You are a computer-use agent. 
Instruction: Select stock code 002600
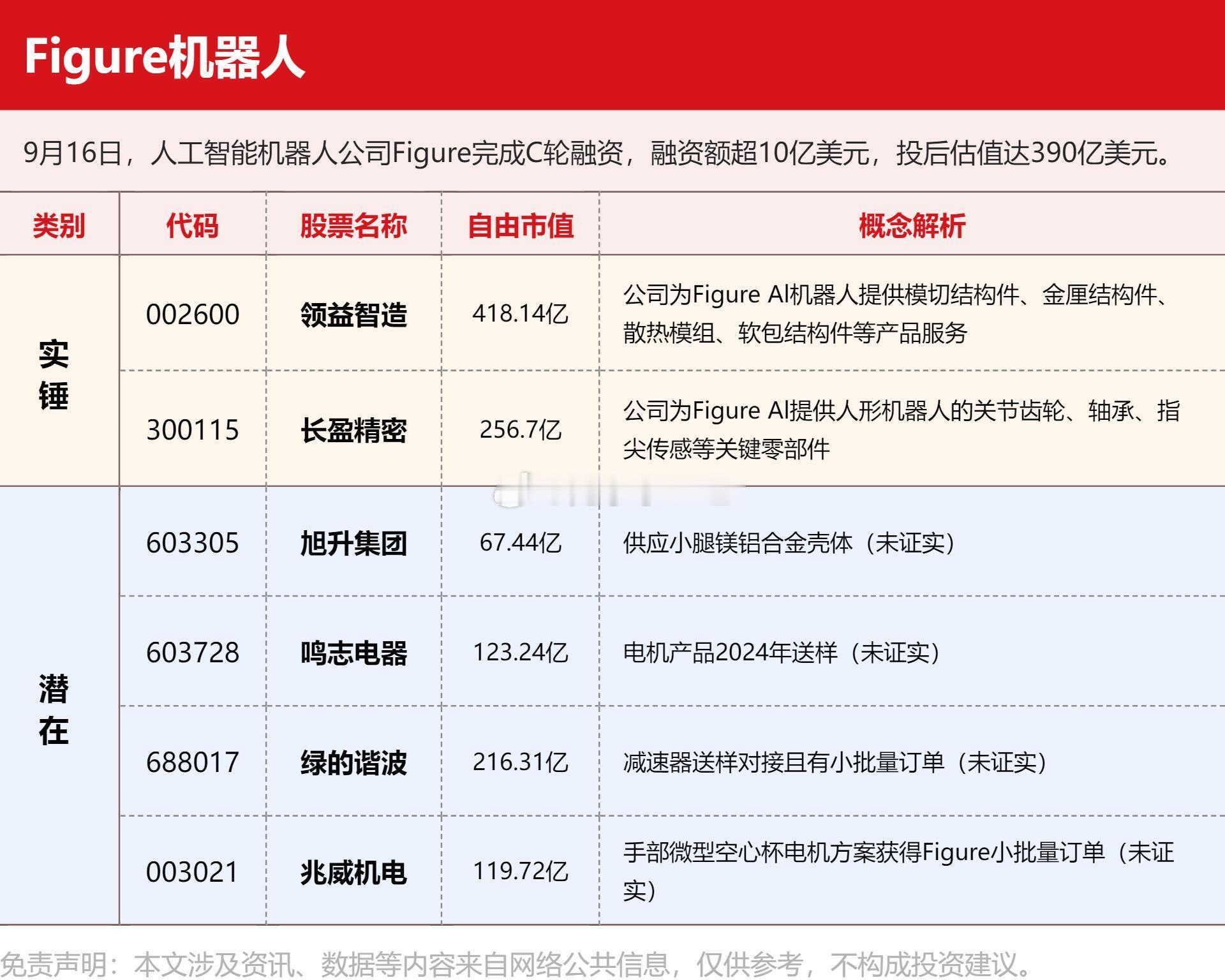pyautogui.click(x=193, y=314)
